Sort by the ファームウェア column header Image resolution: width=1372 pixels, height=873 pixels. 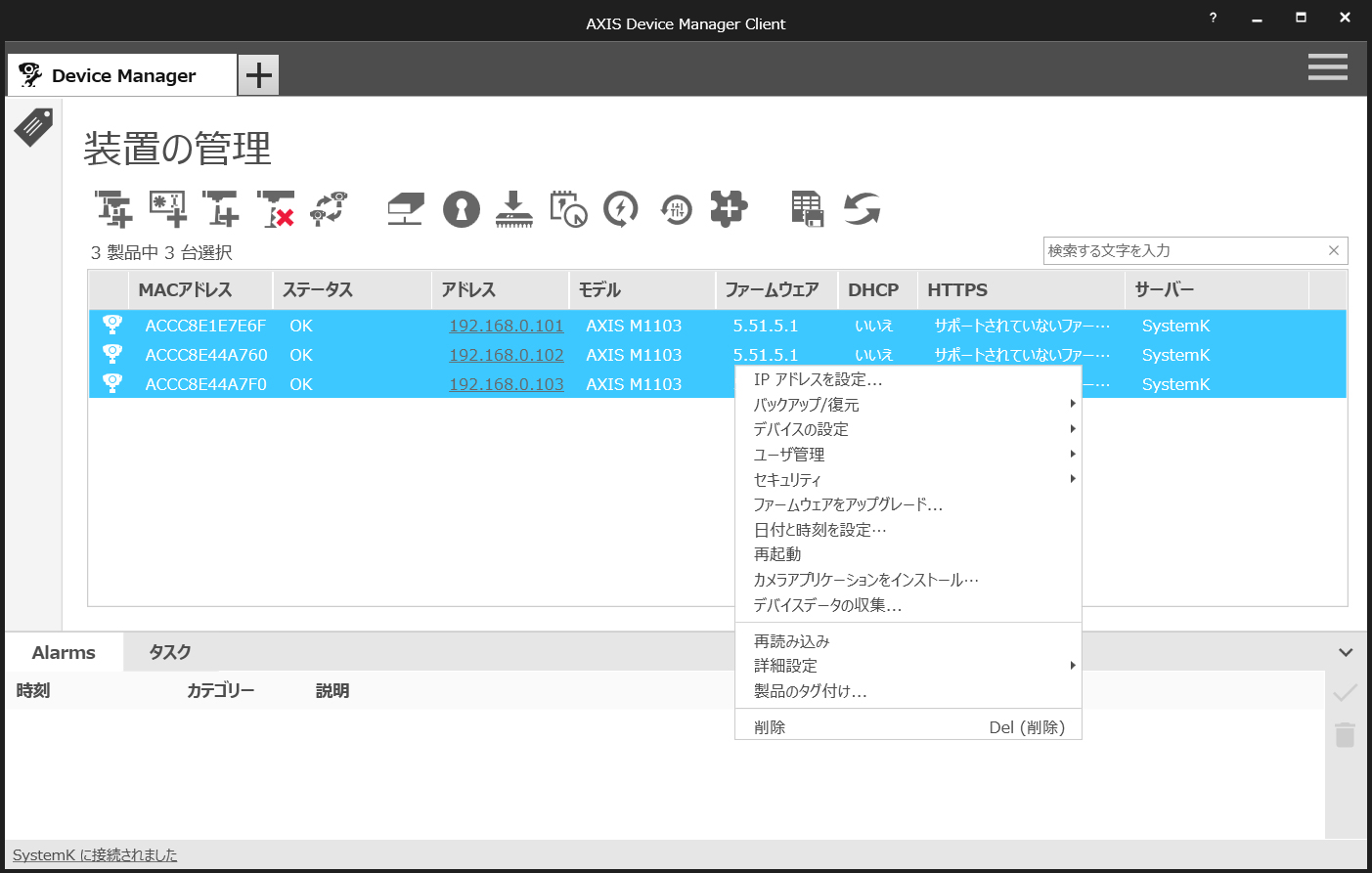point(776,289)
